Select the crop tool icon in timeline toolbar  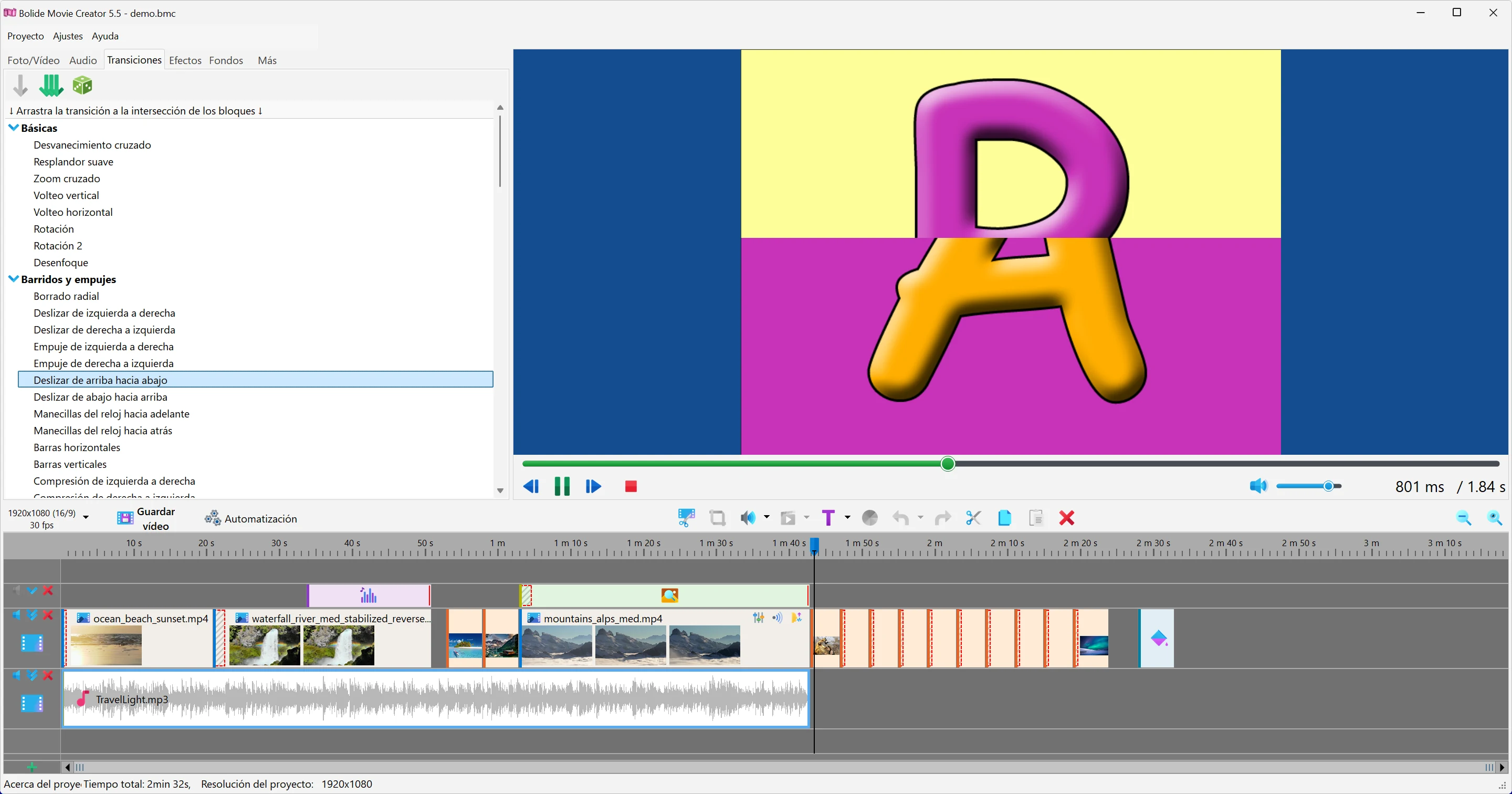tap(717, 517)
